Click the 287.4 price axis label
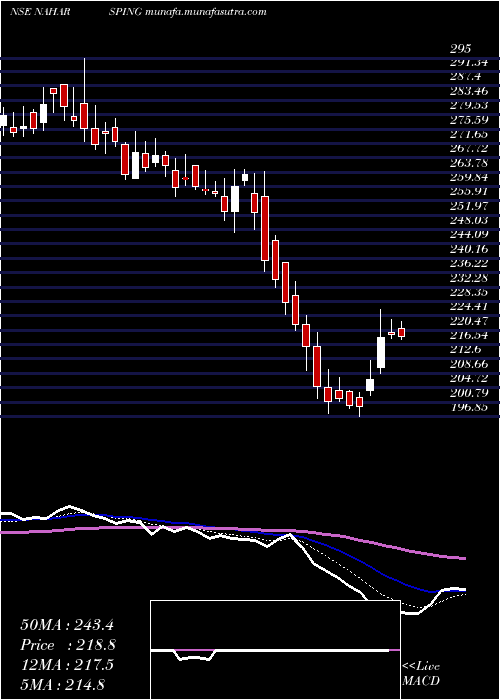500x700 pixels. [x=465, y=76]
